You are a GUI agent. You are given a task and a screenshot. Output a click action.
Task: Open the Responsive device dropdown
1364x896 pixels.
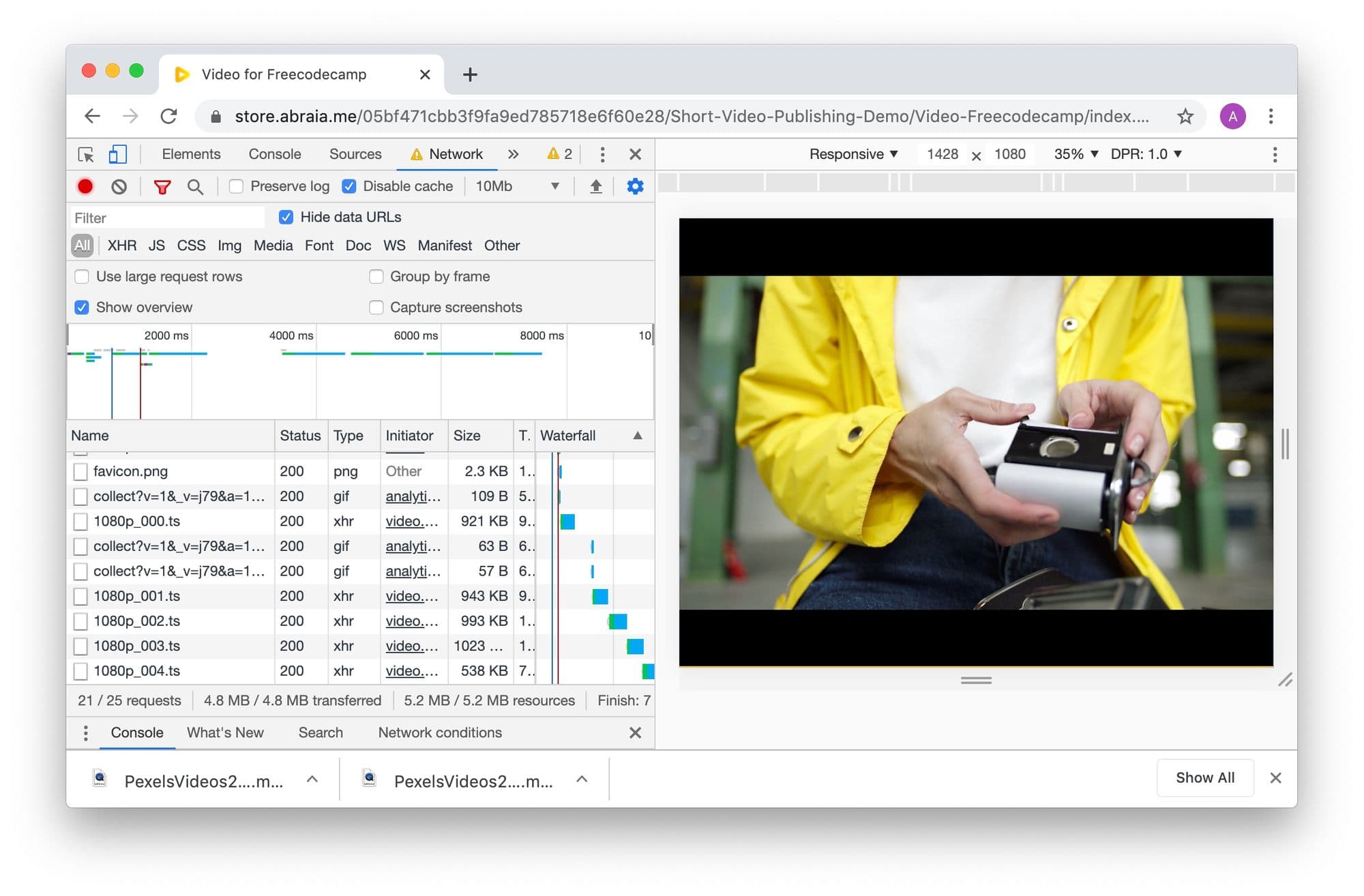(853, 154)
